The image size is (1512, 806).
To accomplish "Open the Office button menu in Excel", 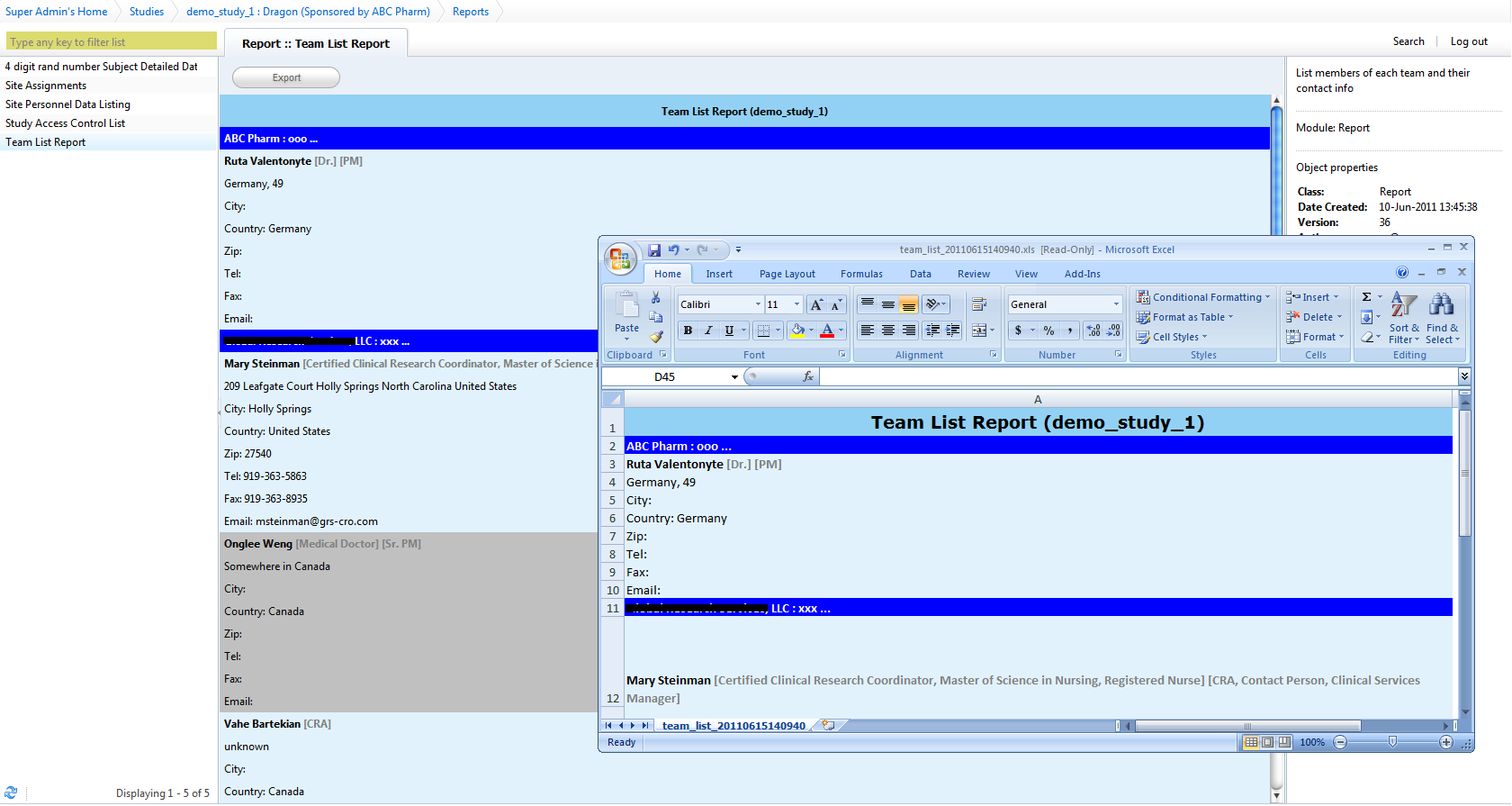I will 620,259.
